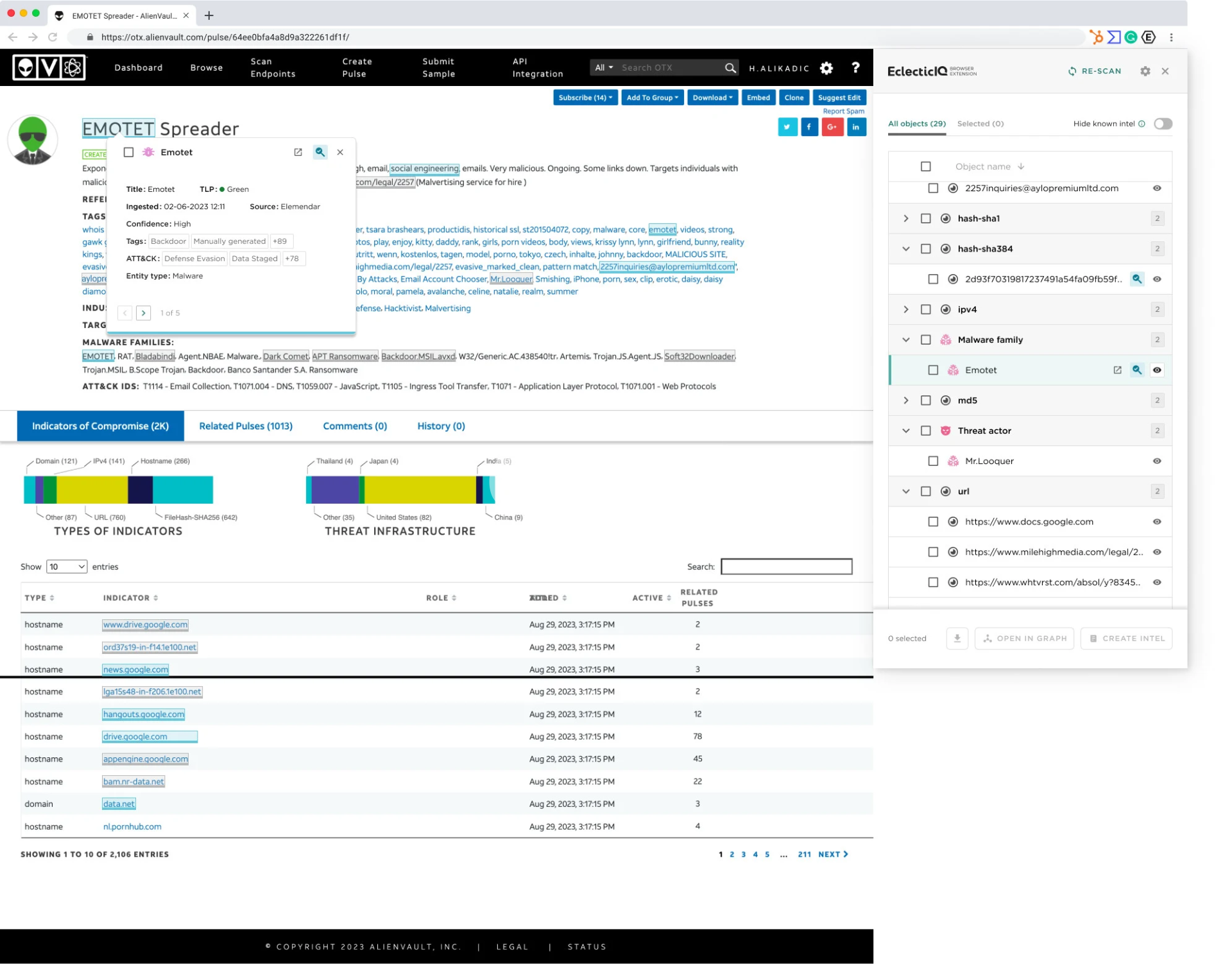Viewport: 1232px width, 964px height.
Task: Click the OTX help question mark
Action: pos(855,67)
